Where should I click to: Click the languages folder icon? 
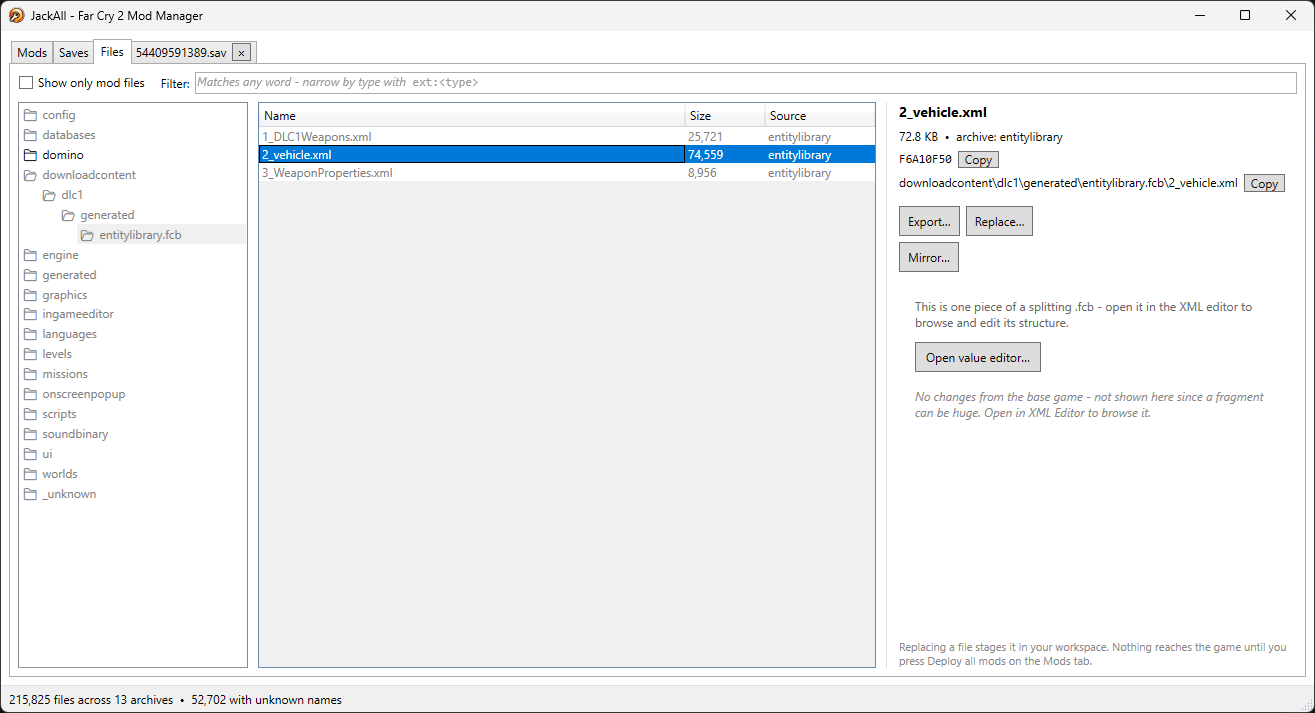pyautogui.click(x=30, y=334)
